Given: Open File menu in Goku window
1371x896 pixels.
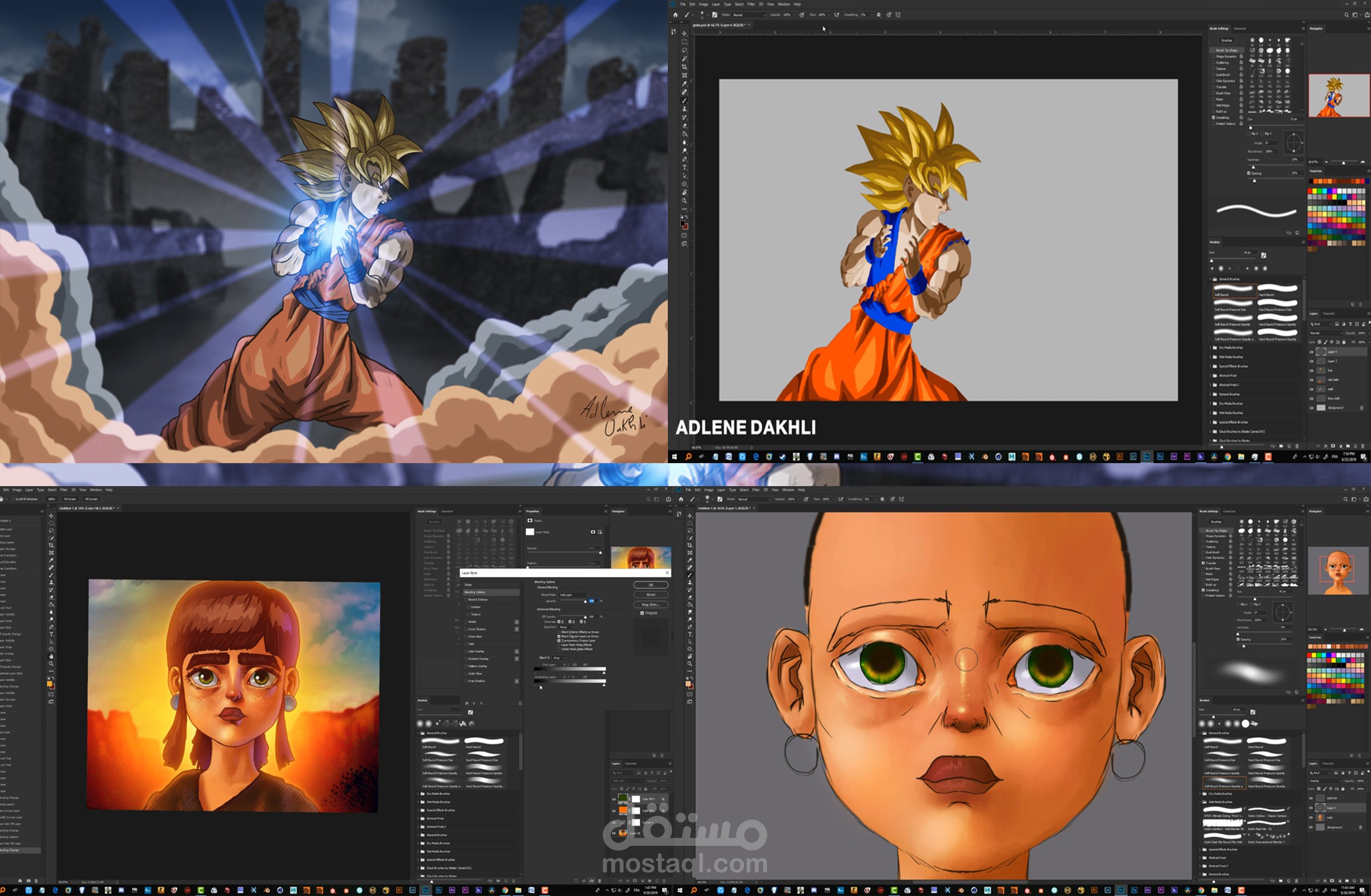Looking at the screenshot, I should pyautogui.click(x=683, y=4).
